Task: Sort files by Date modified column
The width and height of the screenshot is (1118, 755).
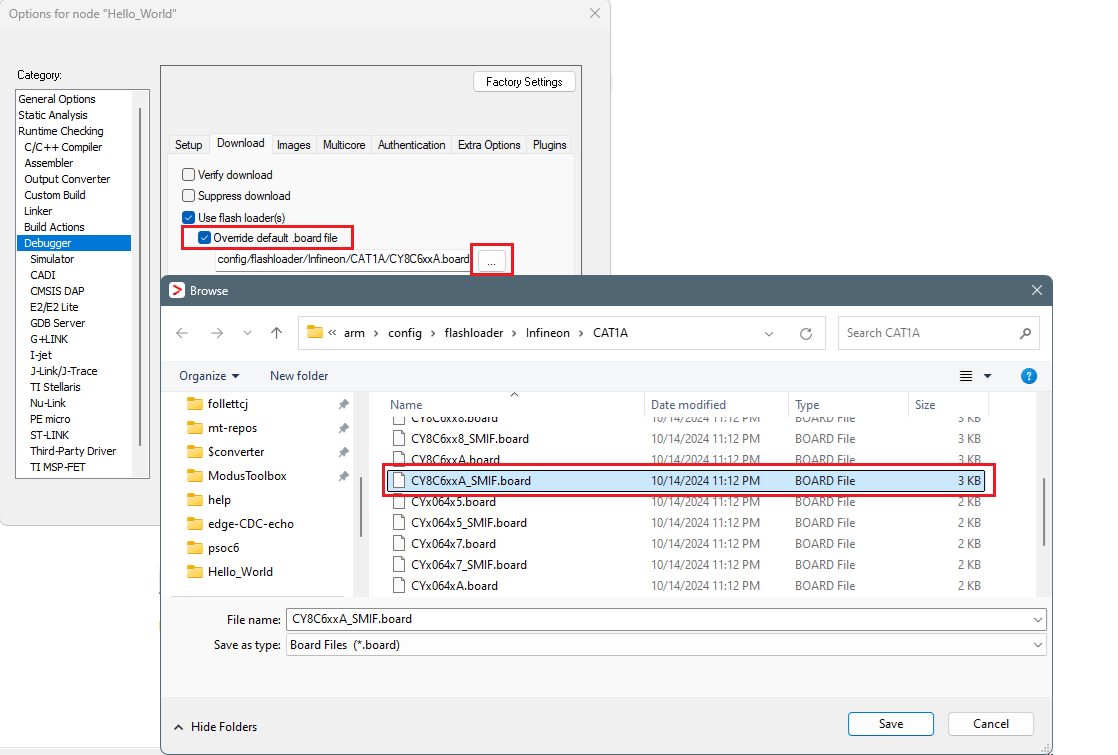Action: pos(688,404)
